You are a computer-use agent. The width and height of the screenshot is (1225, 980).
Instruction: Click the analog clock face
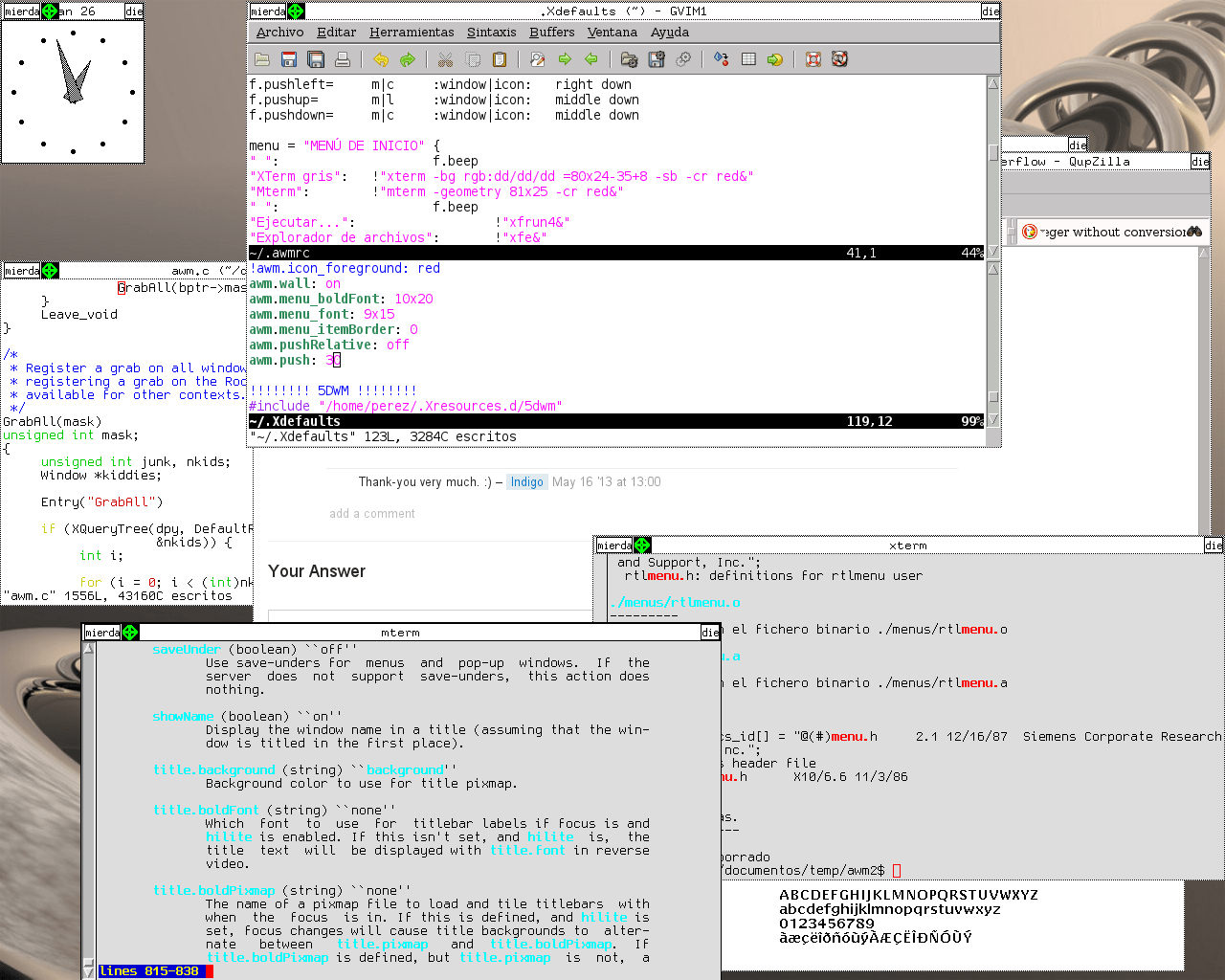click(73, 92)
